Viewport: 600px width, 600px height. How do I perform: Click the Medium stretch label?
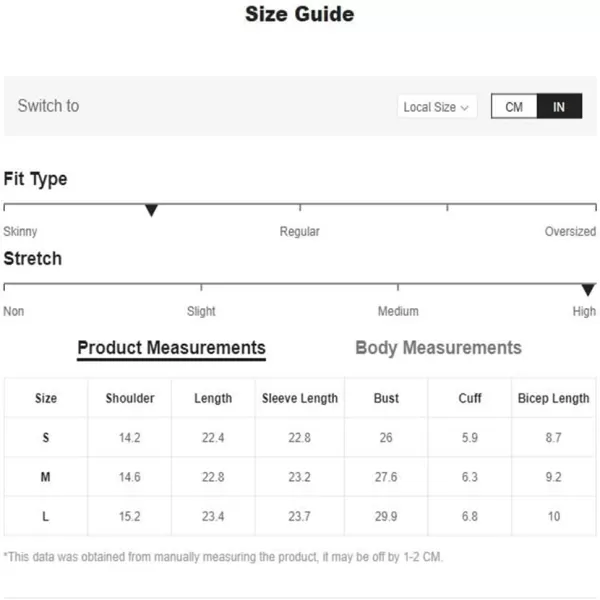pos(398,312)
